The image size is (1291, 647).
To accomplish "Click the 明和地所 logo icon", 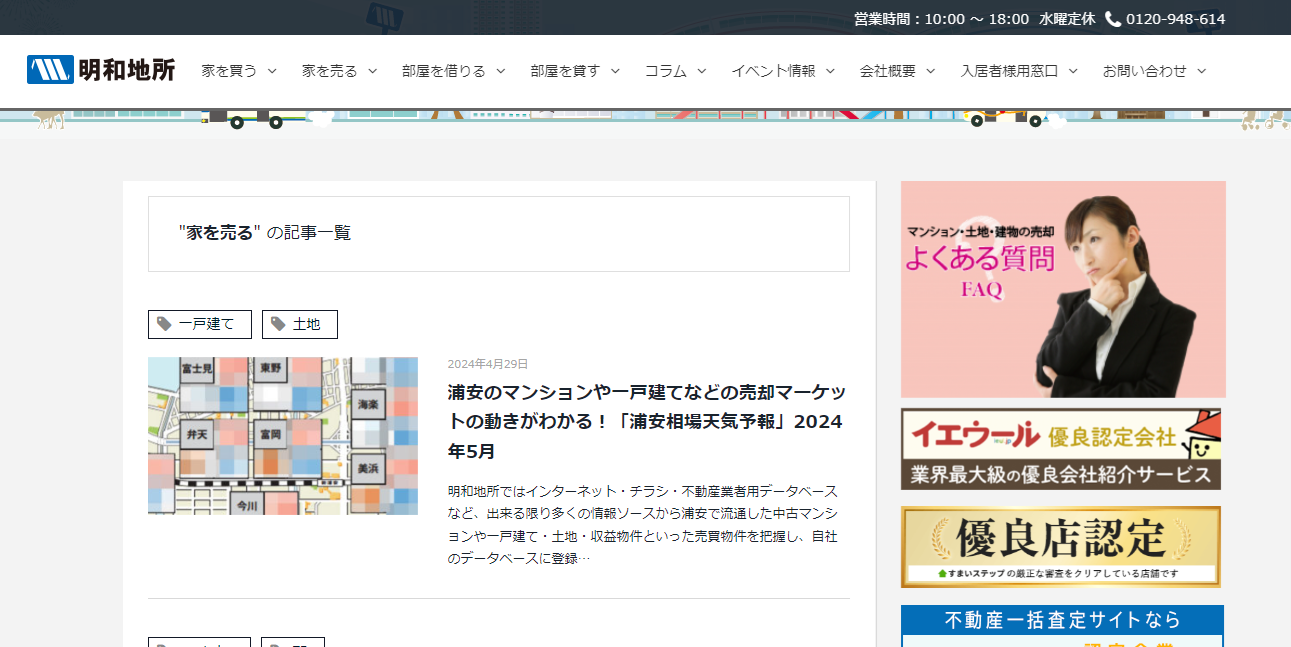I will [x=50, y=70].
